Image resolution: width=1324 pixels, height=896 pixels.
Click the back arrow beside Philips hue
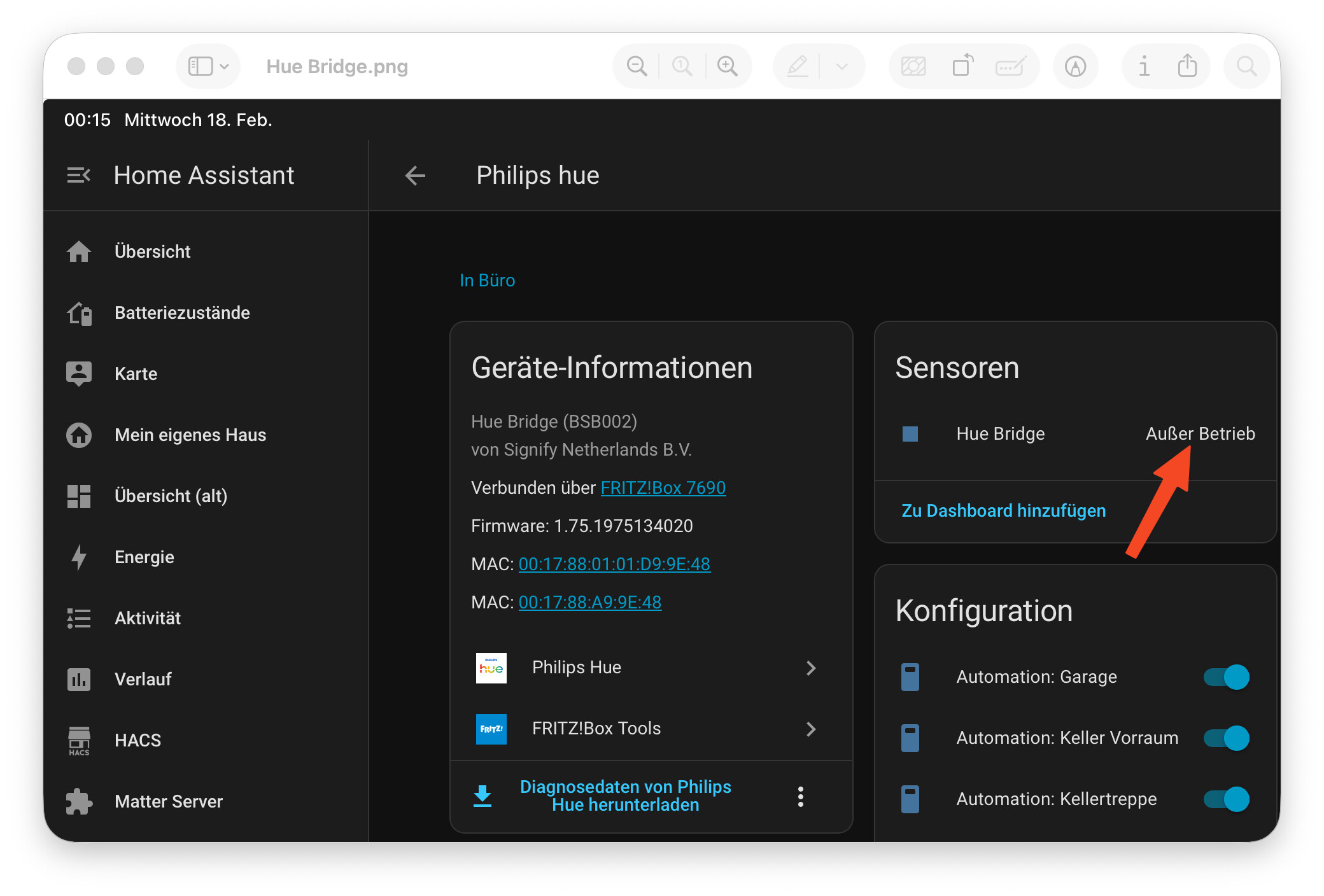point(415,176)
